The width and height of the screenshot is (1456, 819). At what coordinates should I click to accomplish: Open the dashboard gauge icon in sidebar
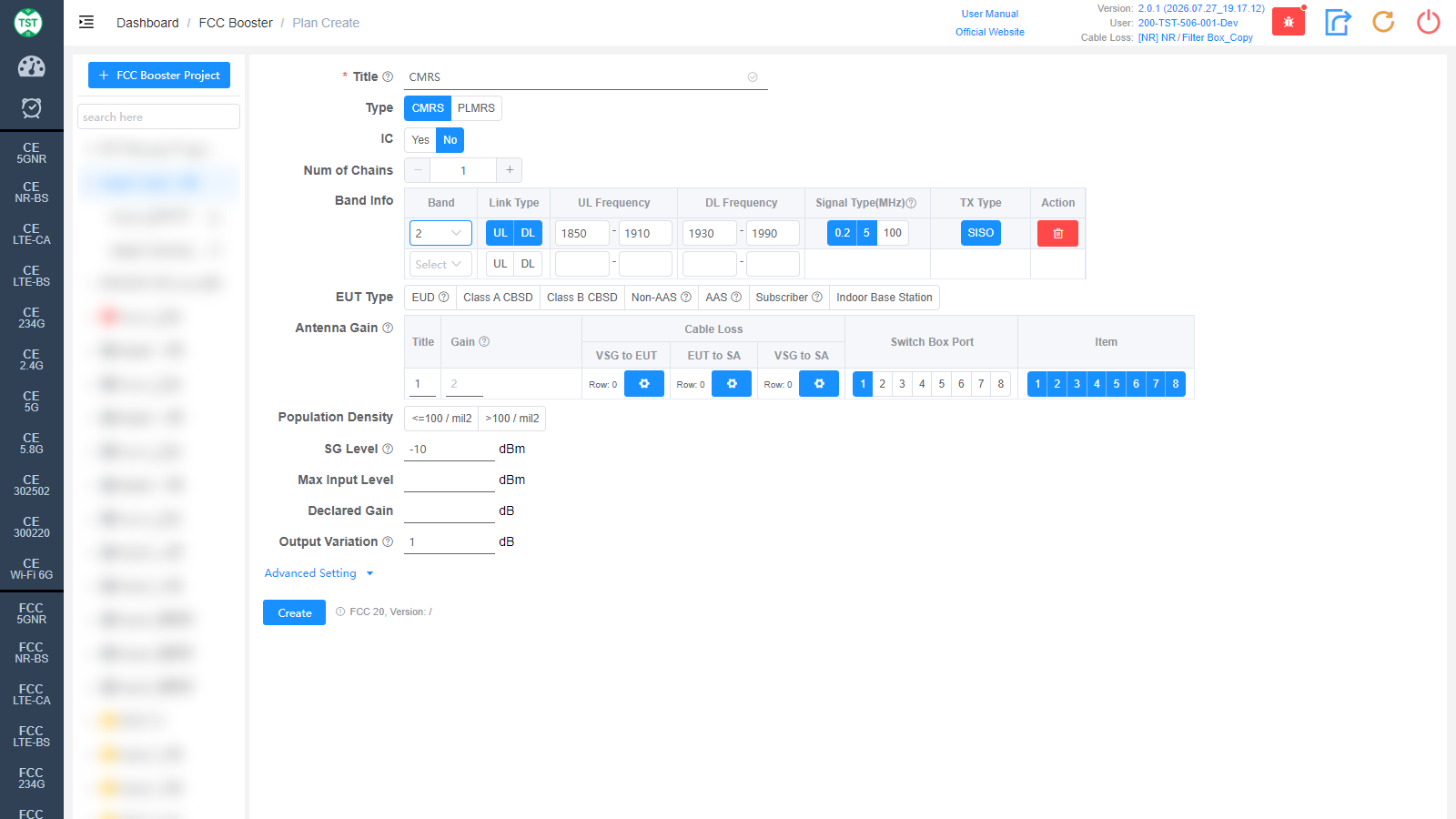point(31,66)
